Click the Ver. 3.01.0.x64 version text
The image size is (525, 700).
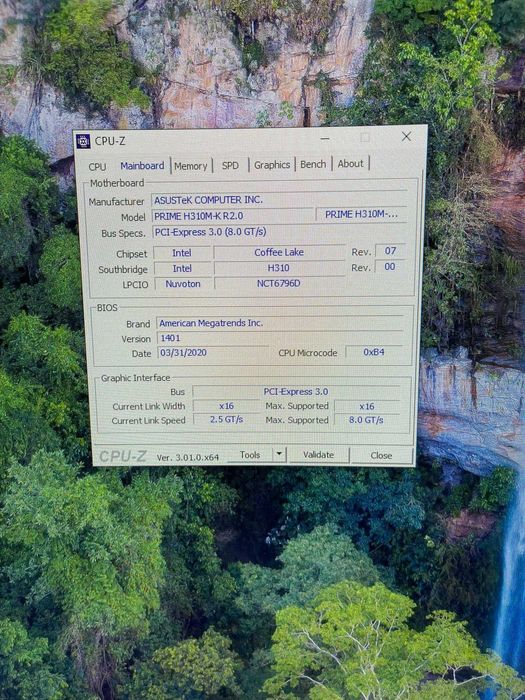[188, 457]
